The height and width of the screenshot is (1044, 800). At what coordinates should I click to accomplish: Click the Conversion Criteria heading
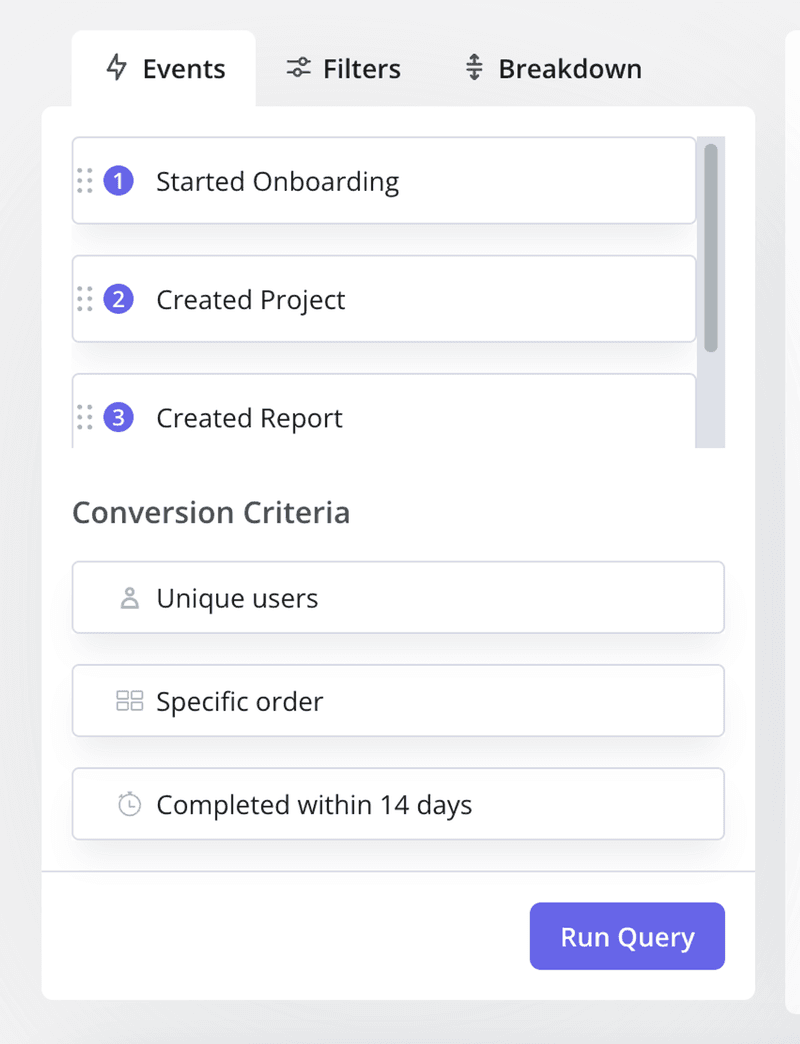[x=210, y=512]
